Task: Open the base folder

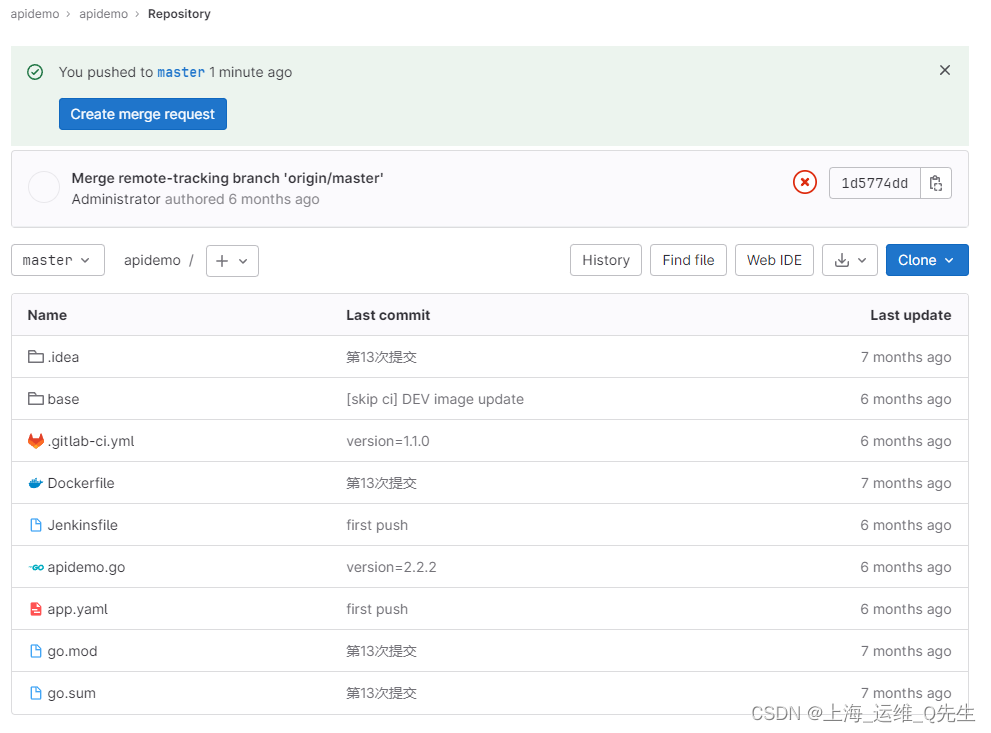Action: (63, 399)
